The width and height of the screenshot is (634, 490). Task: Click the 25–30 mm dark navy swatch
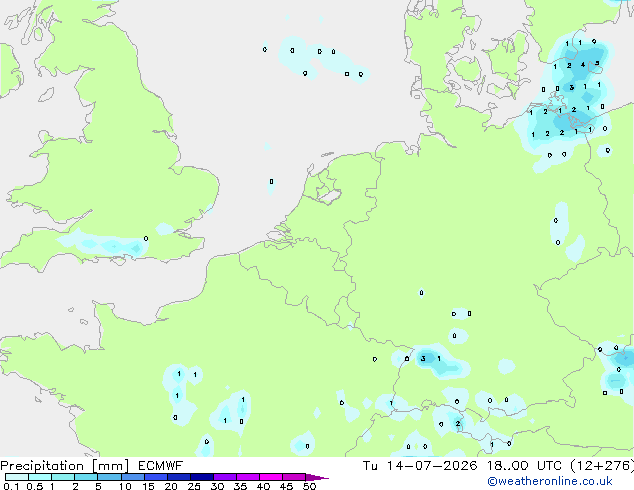pyautogui.click(x=201, y=477)
